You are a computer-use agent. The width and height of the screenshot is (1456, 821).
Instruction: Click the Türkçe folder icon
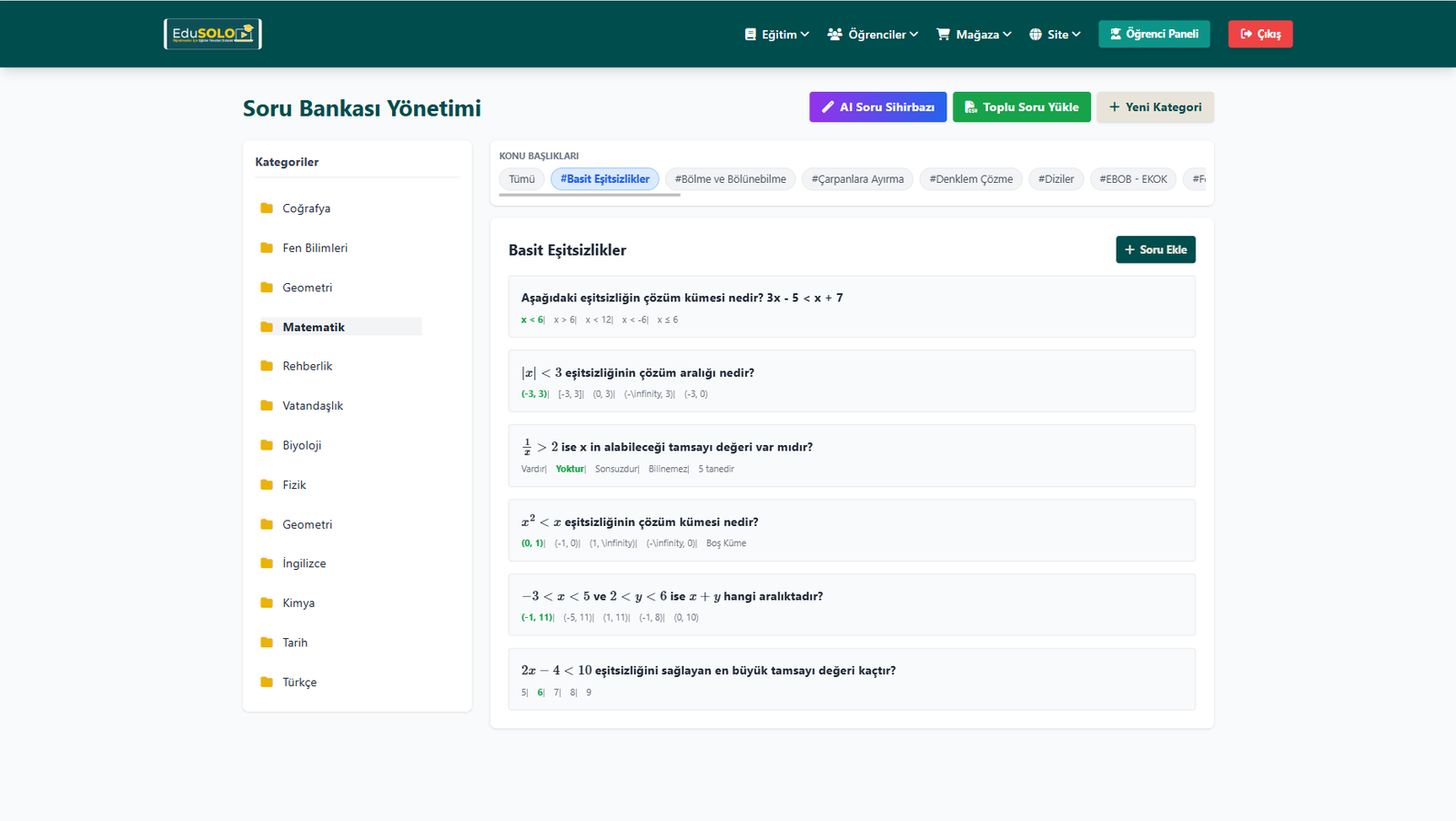(267, 682)
